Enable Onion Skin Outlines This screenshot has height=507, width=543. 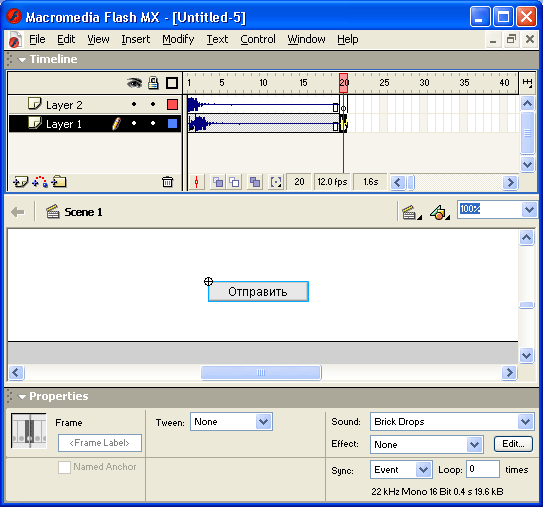(x=234, y=182)
